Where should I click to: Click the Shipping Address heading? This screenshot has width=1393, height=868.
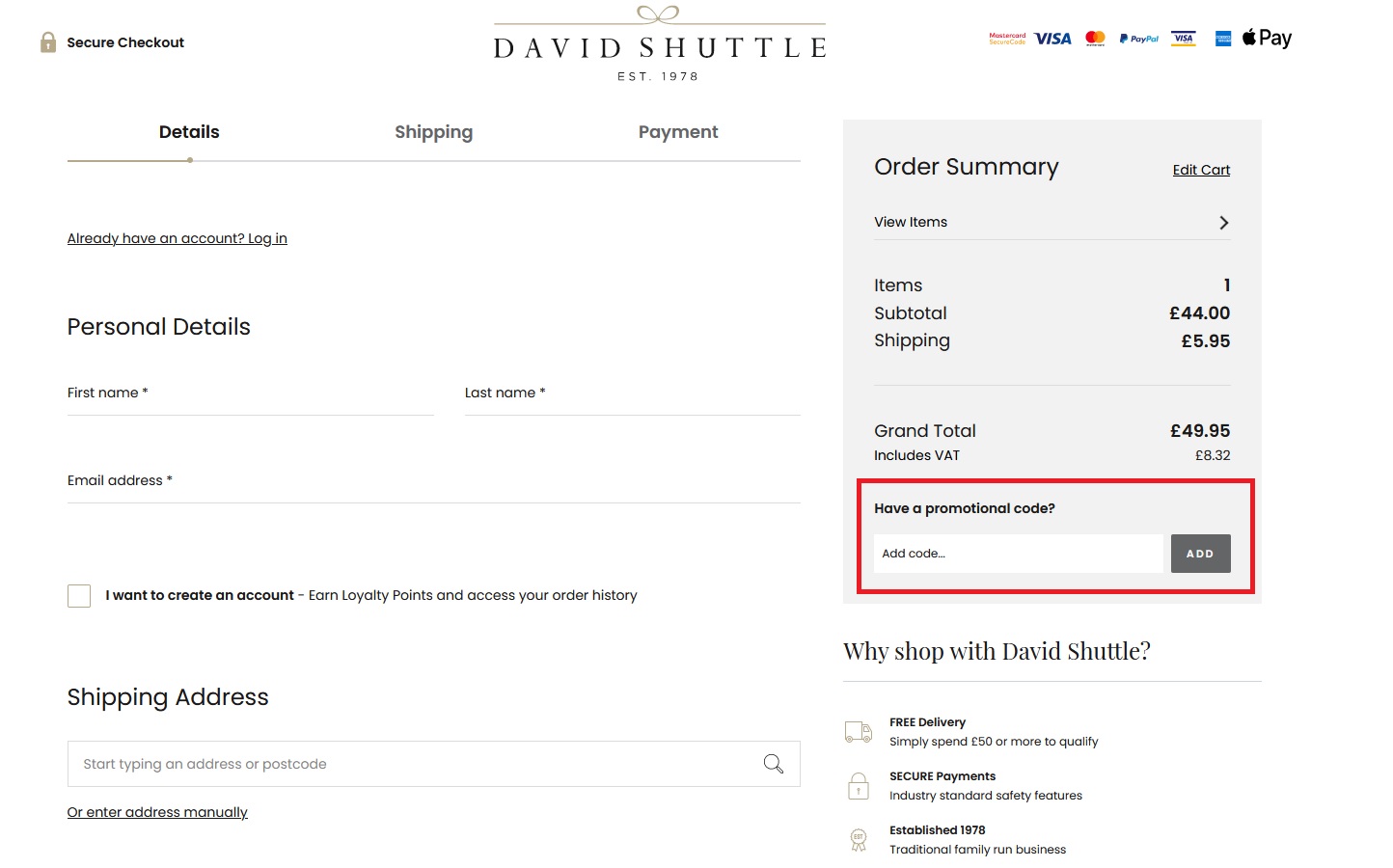(x=168, y=697)
